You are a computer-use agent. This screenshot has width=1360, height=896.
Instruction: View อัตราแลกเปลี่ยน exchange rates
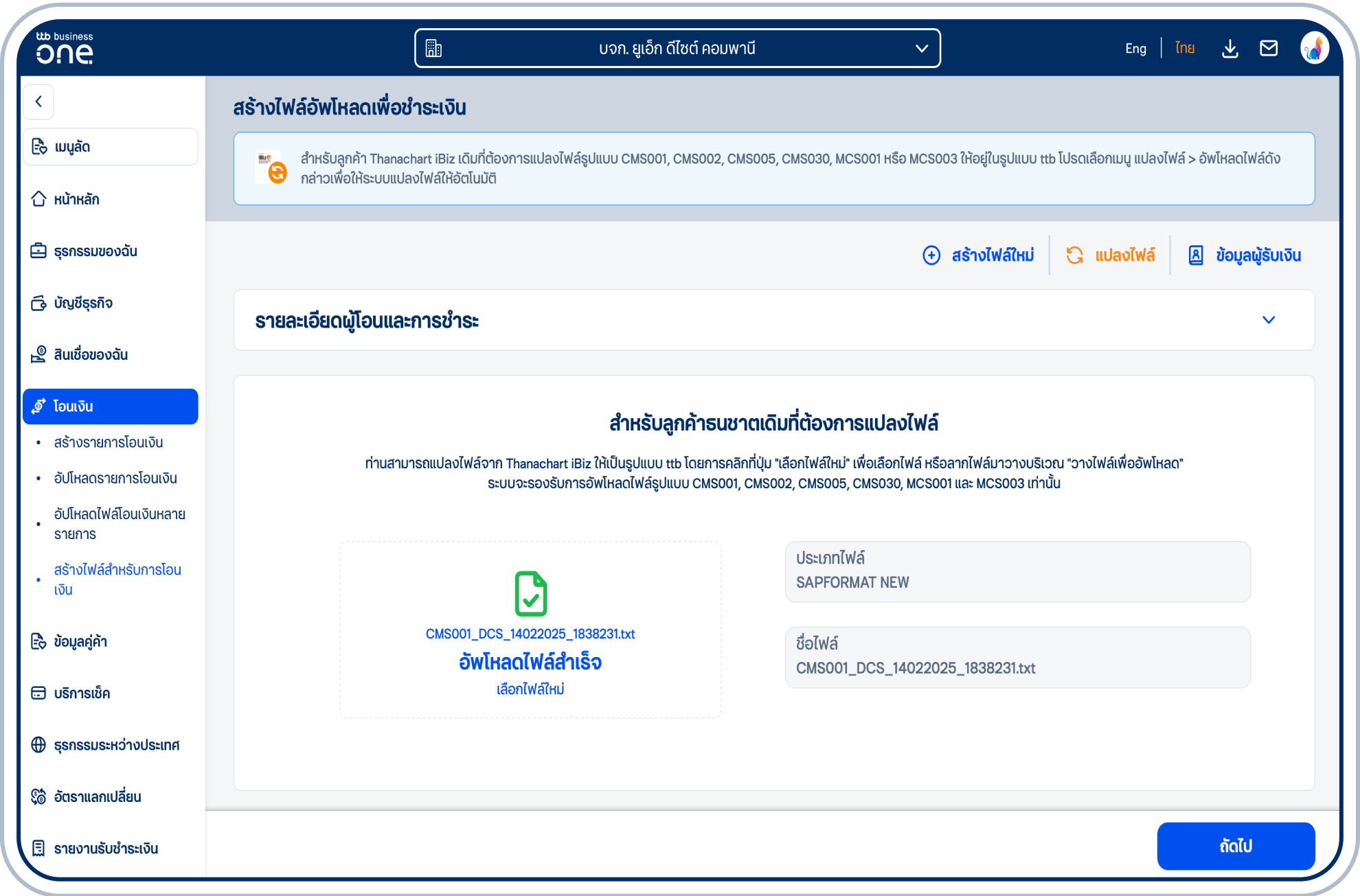(x=97, y=796)
